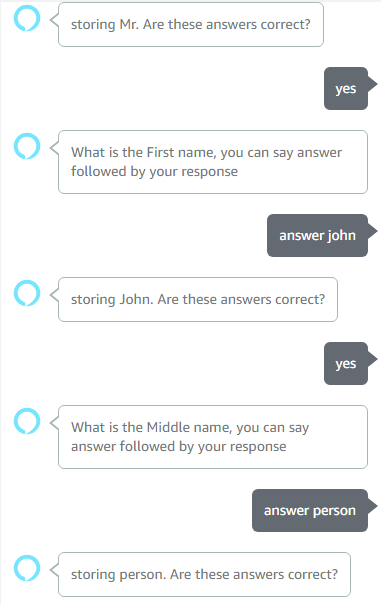This screenshot has width=381, height=604.
Task: Click 'followed by your response' in First name bubble
Action: (x=154, y=172)
